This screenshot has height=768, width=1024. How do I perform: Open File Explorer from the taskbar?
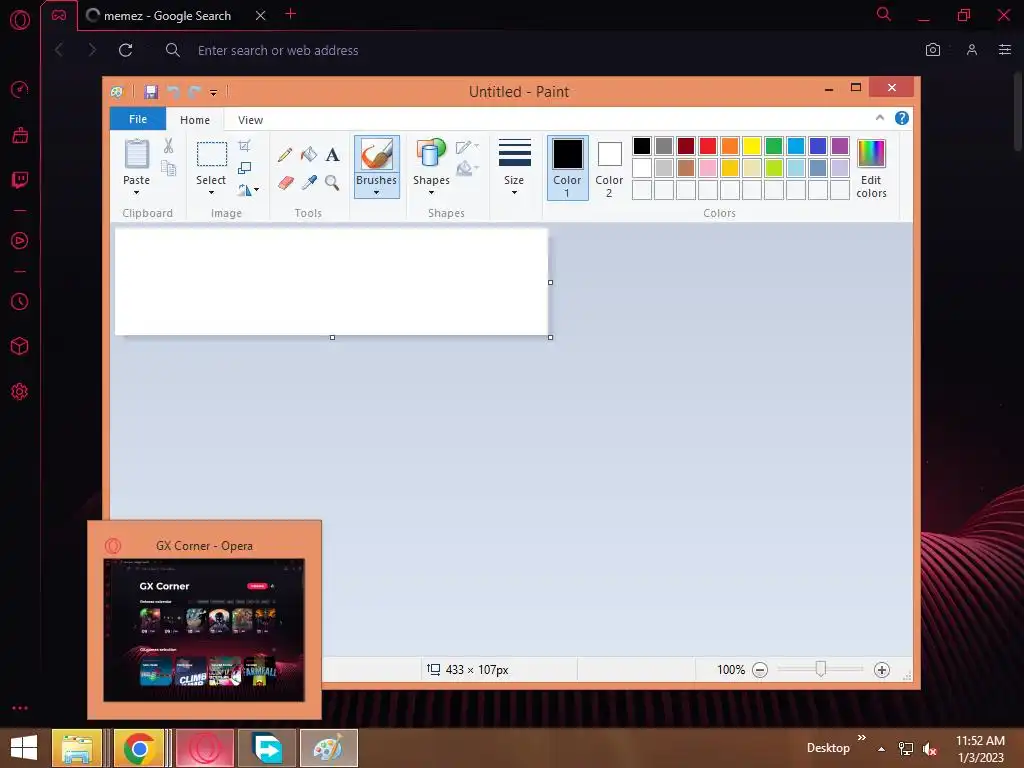coord(77,748)
